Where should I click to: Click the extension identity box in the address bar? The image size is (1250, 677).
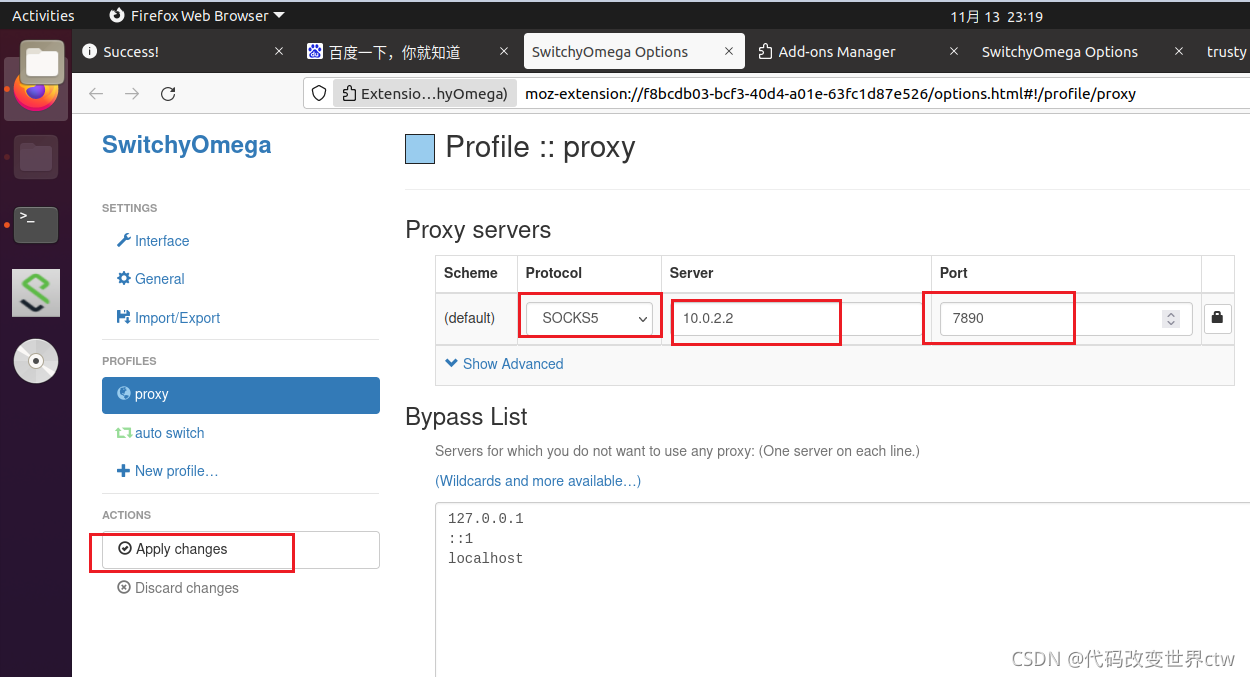tap(425, 94)
